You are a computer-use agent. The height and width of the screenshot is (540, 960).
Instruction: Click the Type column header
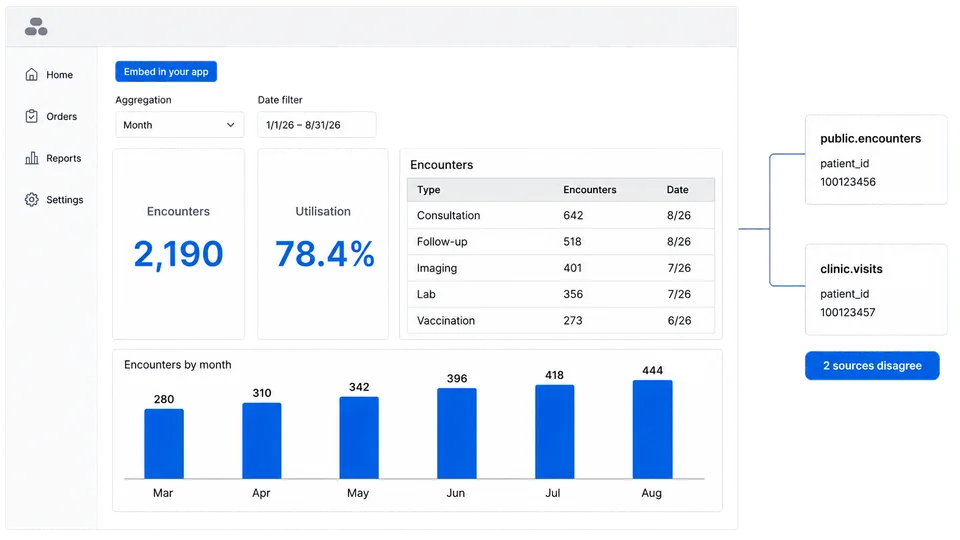pyautogui.click(x=429, y=190)
